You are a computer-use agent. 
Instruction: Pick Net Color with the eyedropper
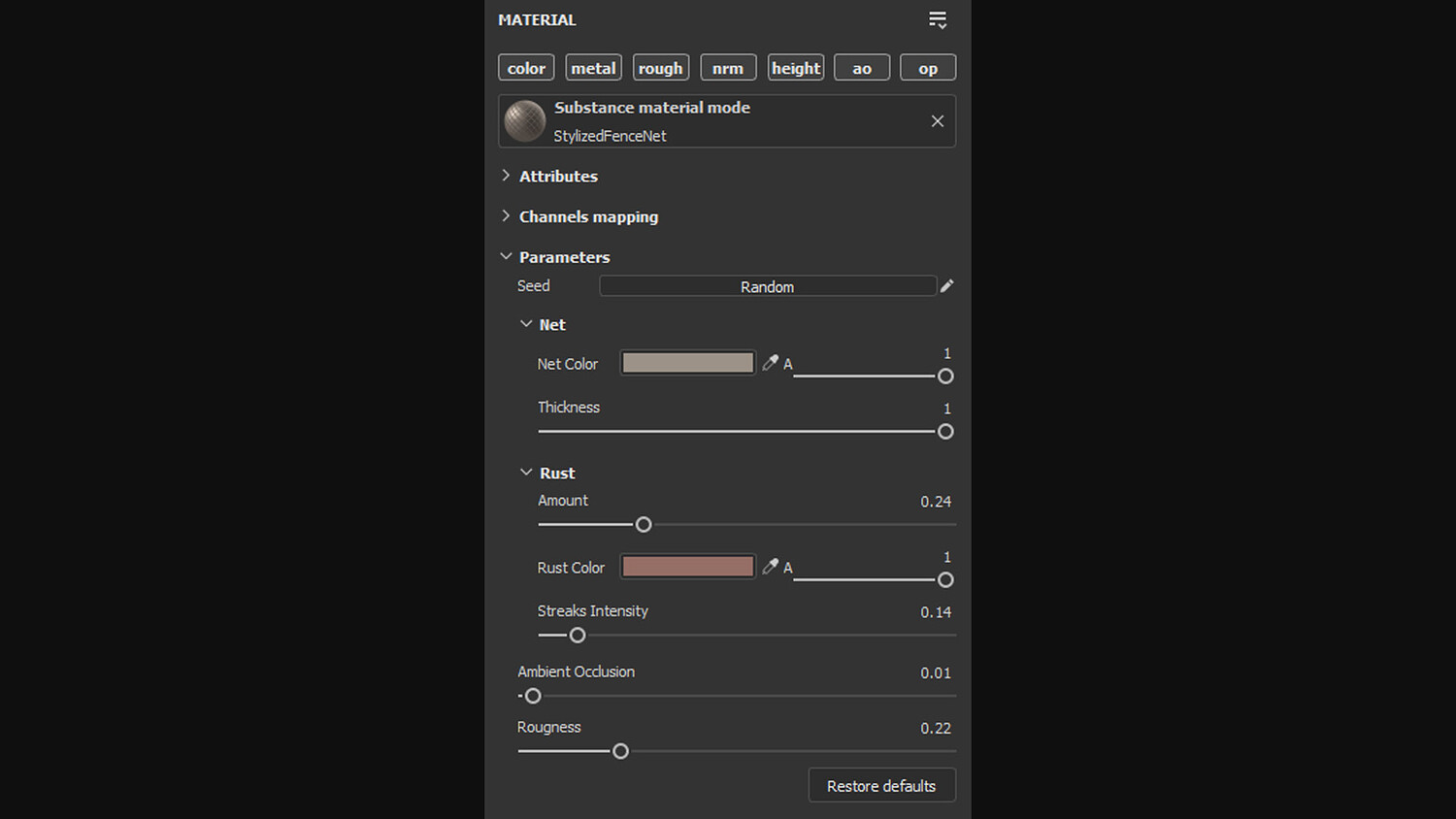click(x=770, y=363)
